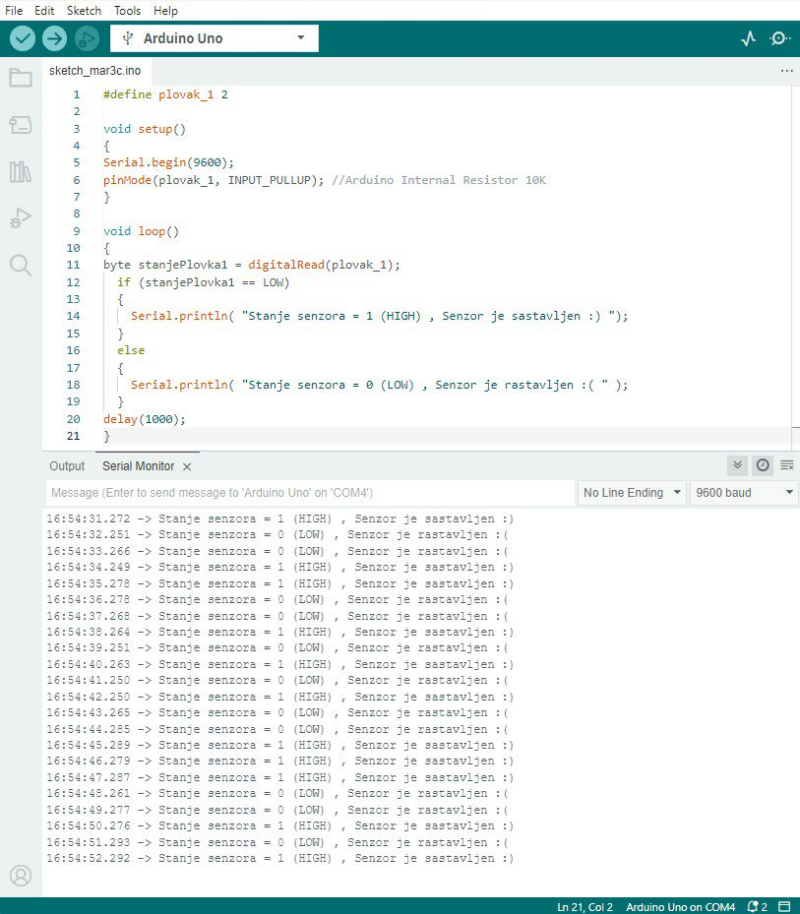Open the Serial Monitor magnifier icon
The image size is (800, 914).
pos(780,39)
